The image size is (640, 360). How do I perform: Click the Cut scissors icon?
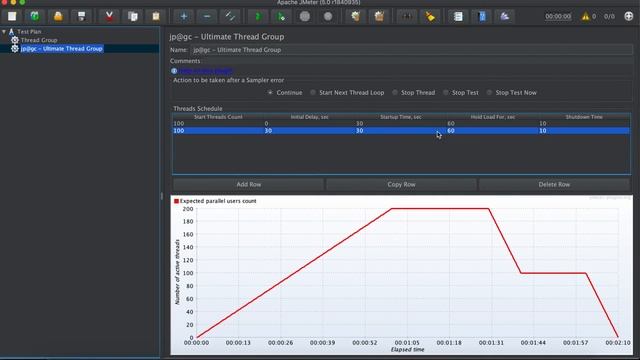(109, 16)
